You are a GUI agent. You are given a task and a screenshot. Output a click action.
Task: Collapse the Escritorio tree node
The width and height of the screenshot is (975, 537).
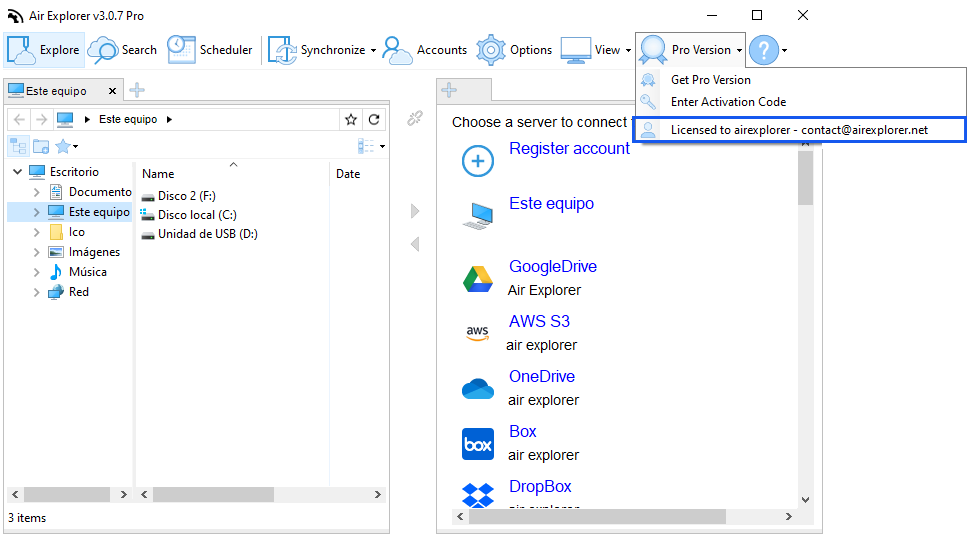(17, 172)
